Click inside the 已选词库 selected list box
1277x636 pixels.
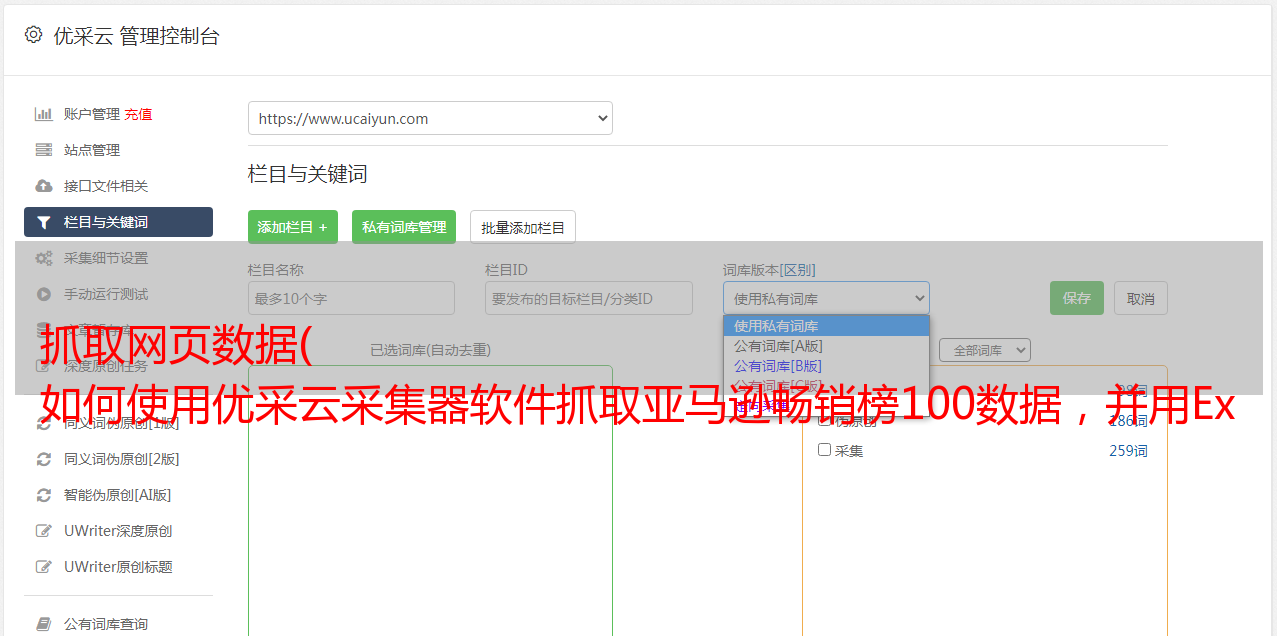click(430, 500)
